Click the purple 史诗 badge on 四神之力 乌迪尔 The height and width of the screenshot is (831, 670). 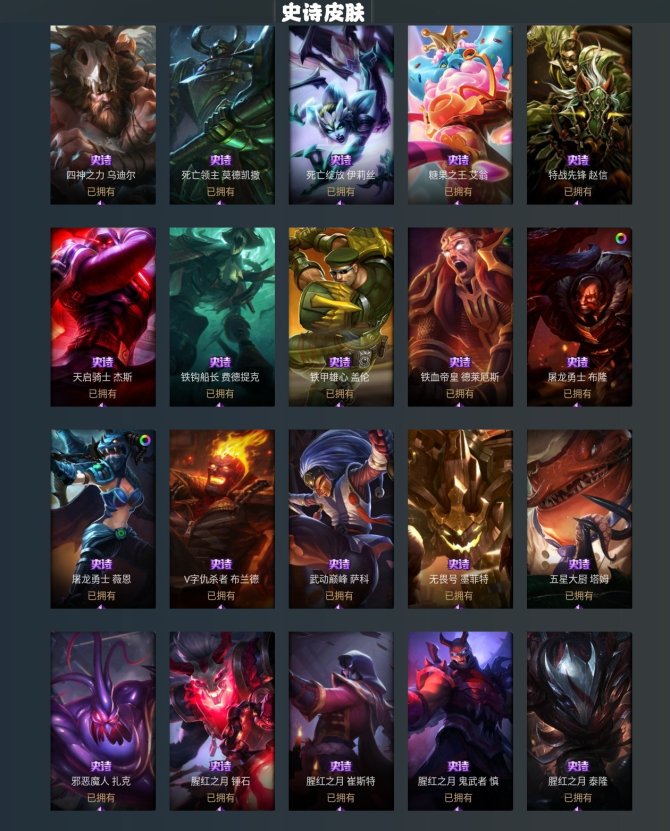(101, 160)
